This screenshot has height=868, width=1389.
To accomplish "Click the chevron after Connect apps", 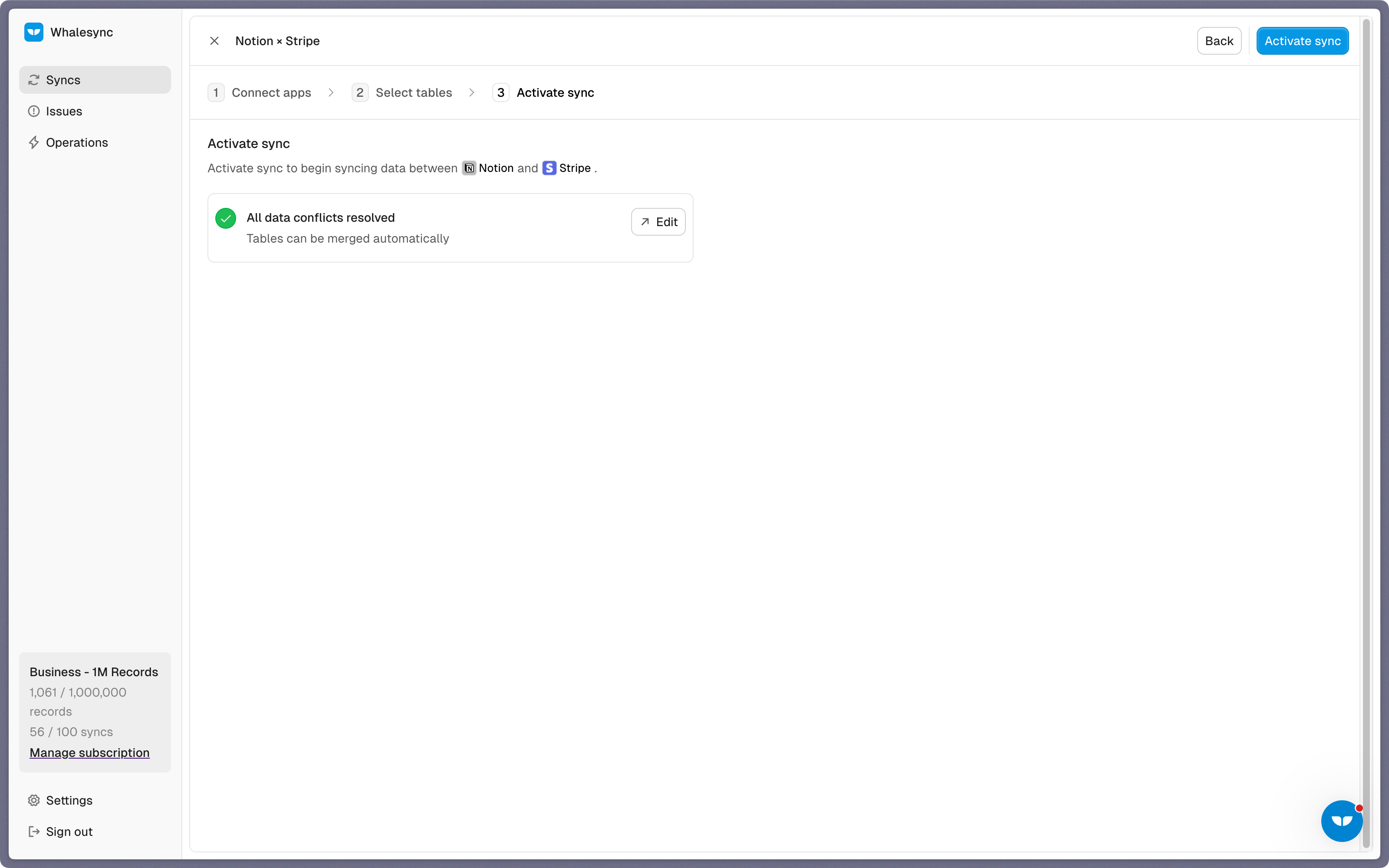I will pyautogui.click(x=331, y=92).
